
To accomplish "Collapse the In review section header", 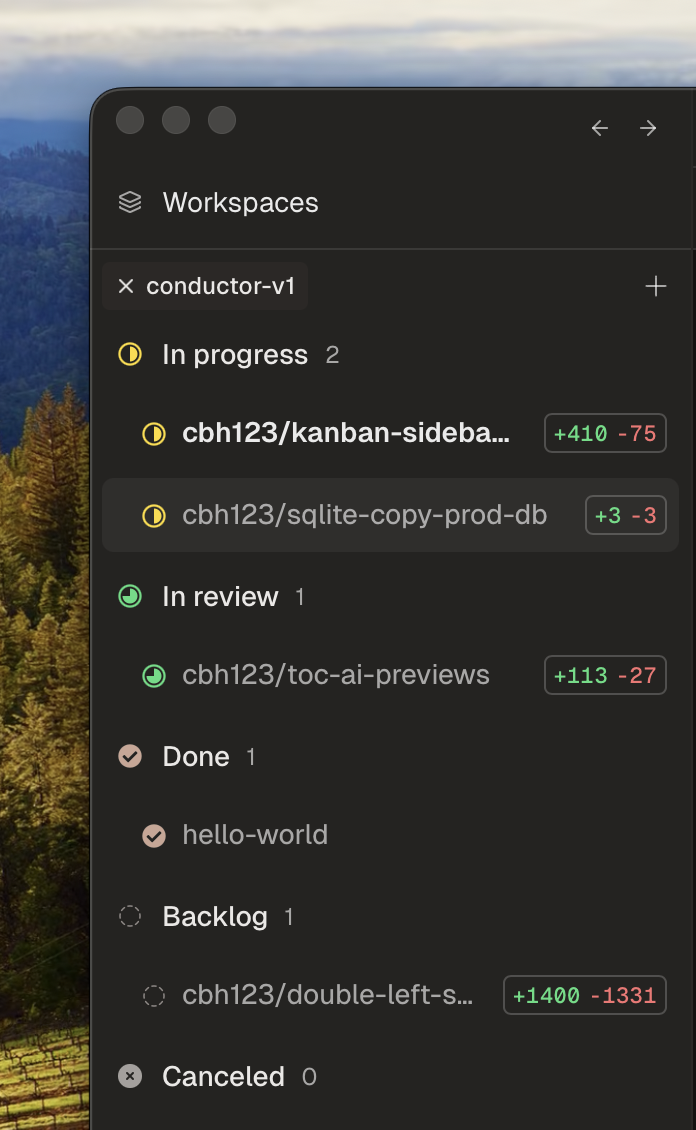I will [x=220, y=597].
